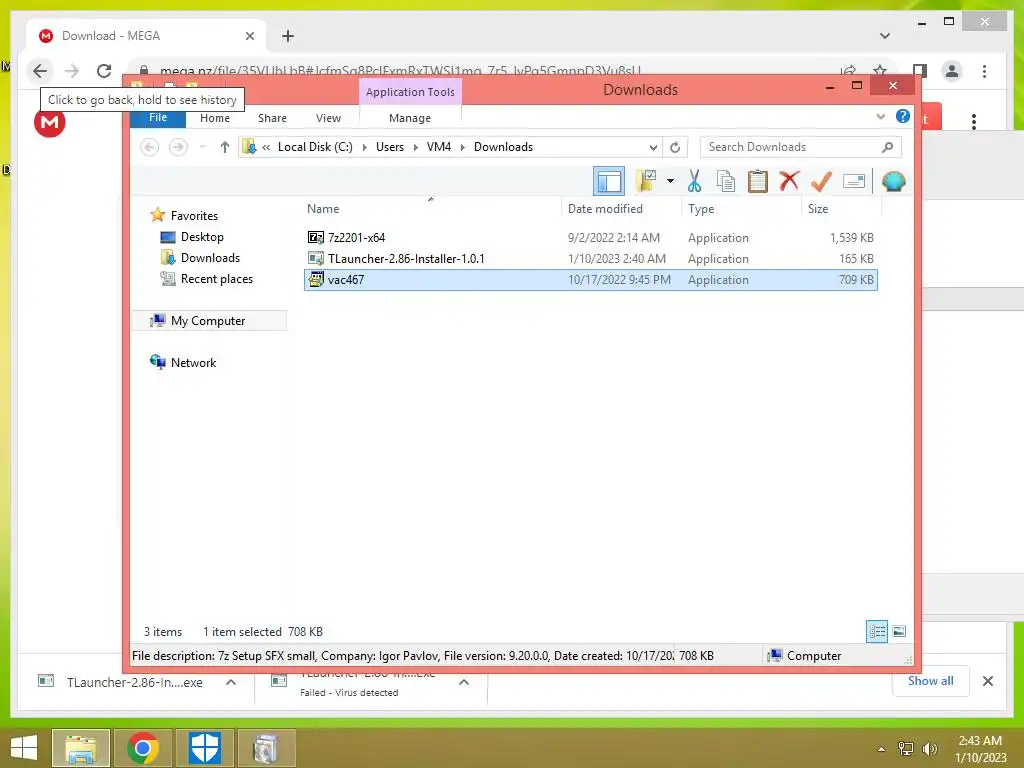Click Explorer's Forward navigation arrow
This screenshot has width=1024, height=768.
point(178,147)
